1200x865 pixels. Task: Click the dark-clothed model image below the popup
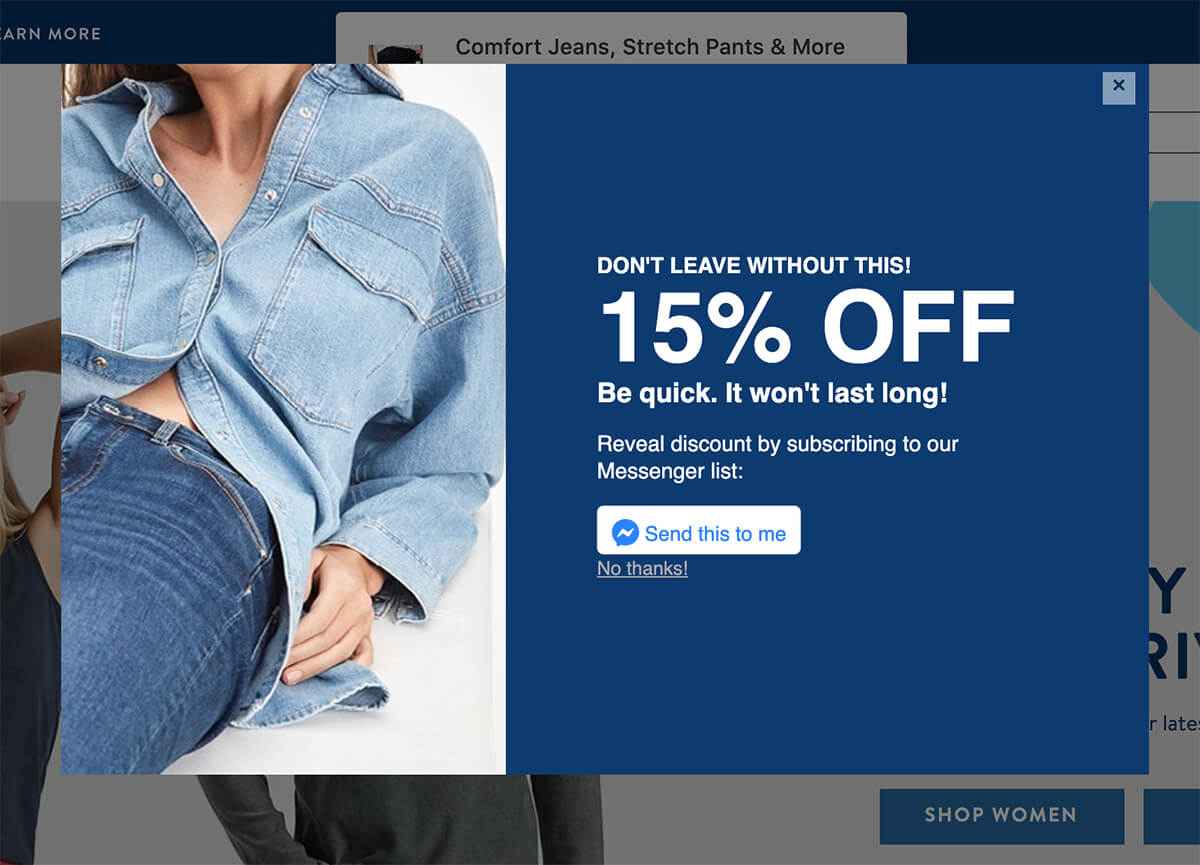[x=400, y=819]
